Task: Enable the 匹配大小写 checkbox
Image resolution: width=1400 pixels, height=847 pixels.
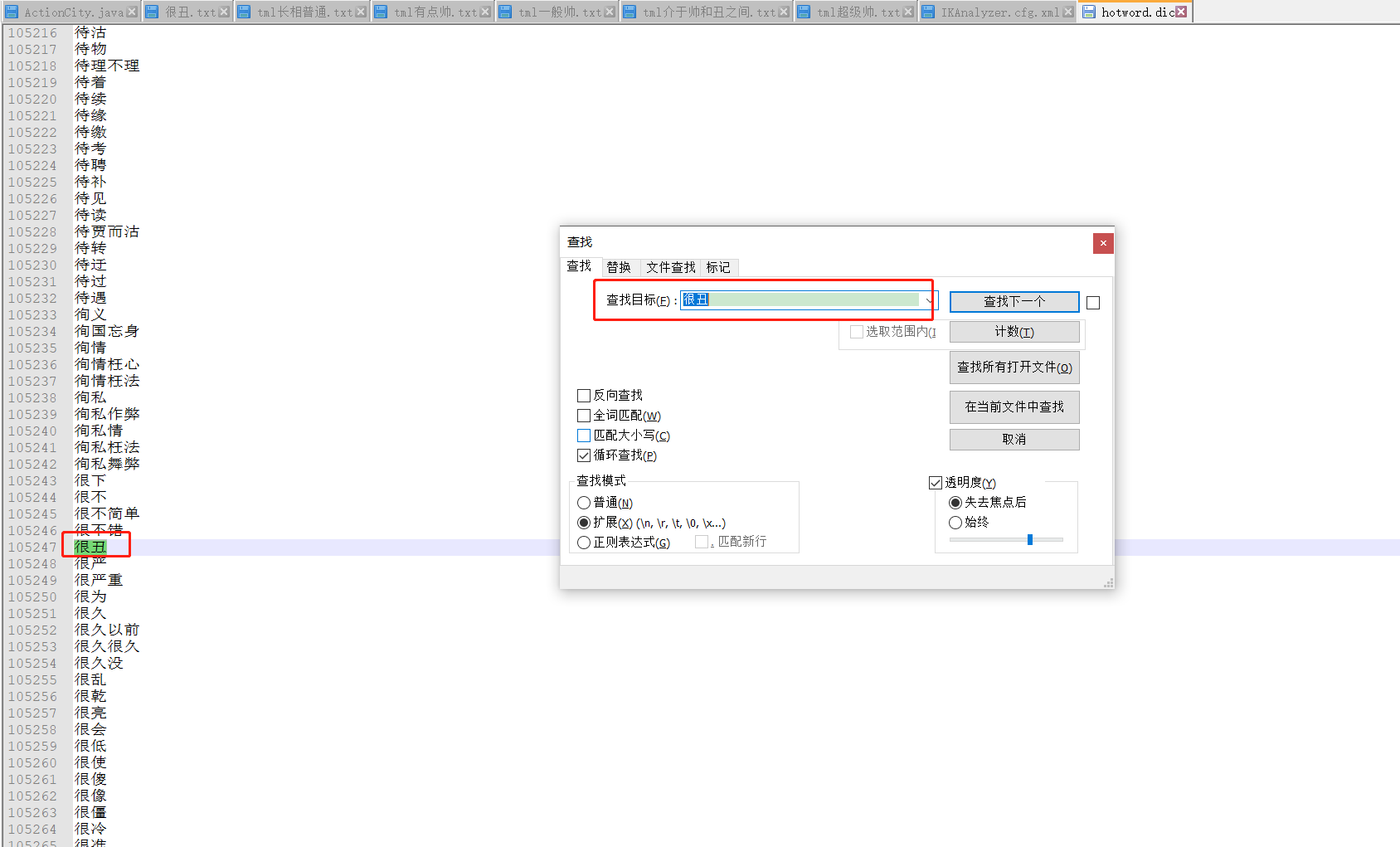Action: (584, 435)
